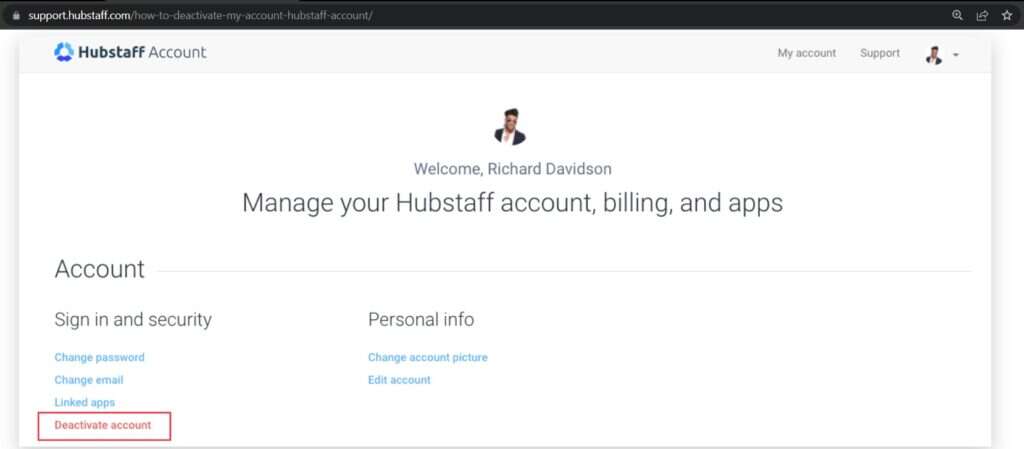Screen dimensions: 1024x449
Task: Open the Edit account link
Action: [x=399, y=380]
